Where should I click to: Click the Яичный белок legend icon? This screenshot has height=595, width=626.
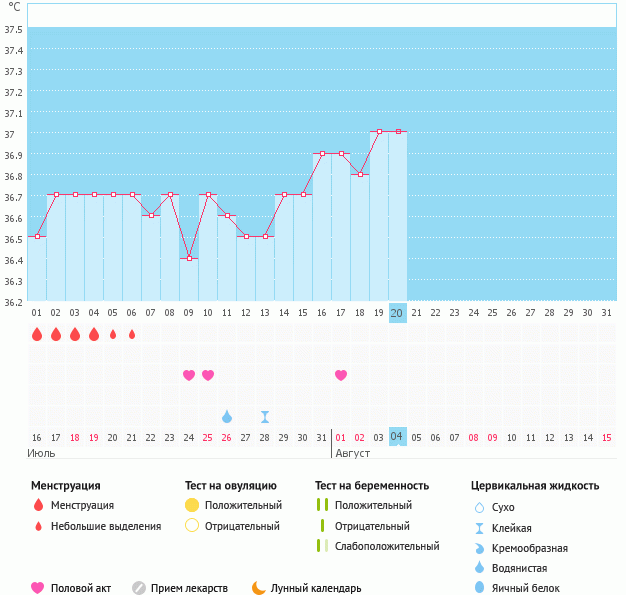coord(480,588)
